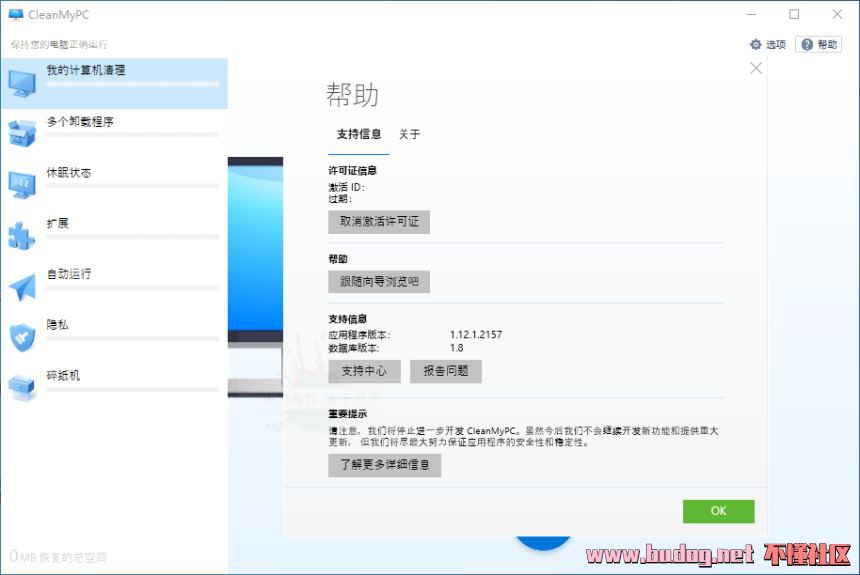Click the options gear icon
This screenshot has width=860, height=575.
756,44
